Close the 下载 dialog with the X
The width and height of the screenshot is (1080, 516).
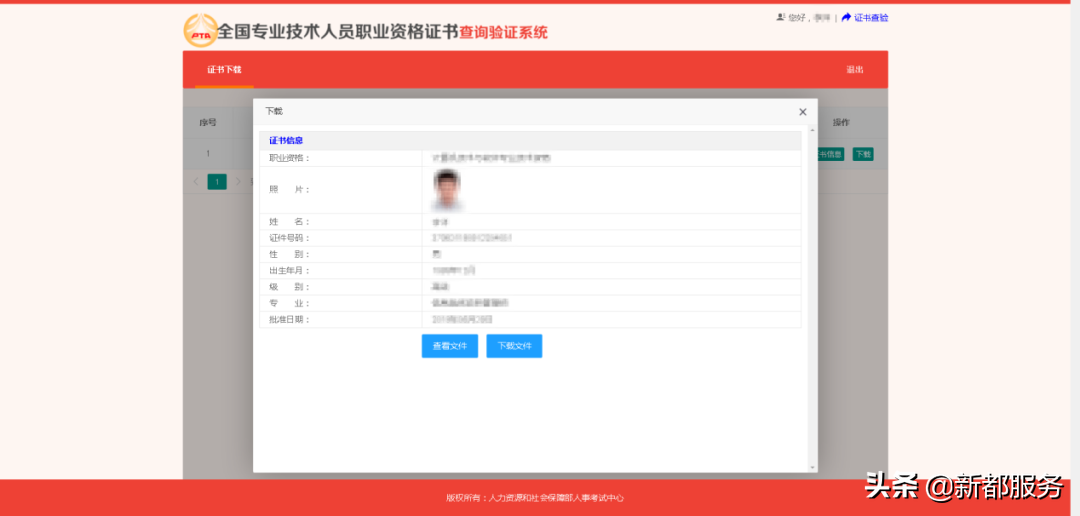pos(802,112)
